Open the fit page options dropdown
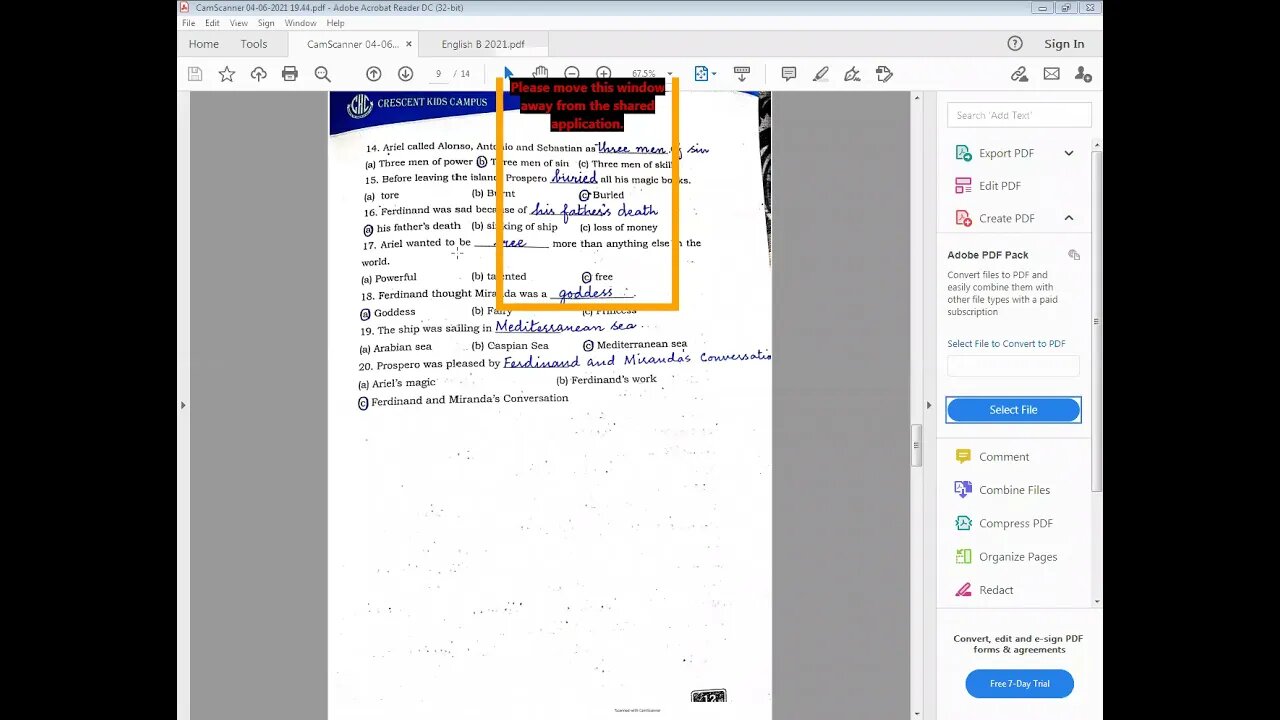This screenshot has width=1280, height=720. click(705, 74)
